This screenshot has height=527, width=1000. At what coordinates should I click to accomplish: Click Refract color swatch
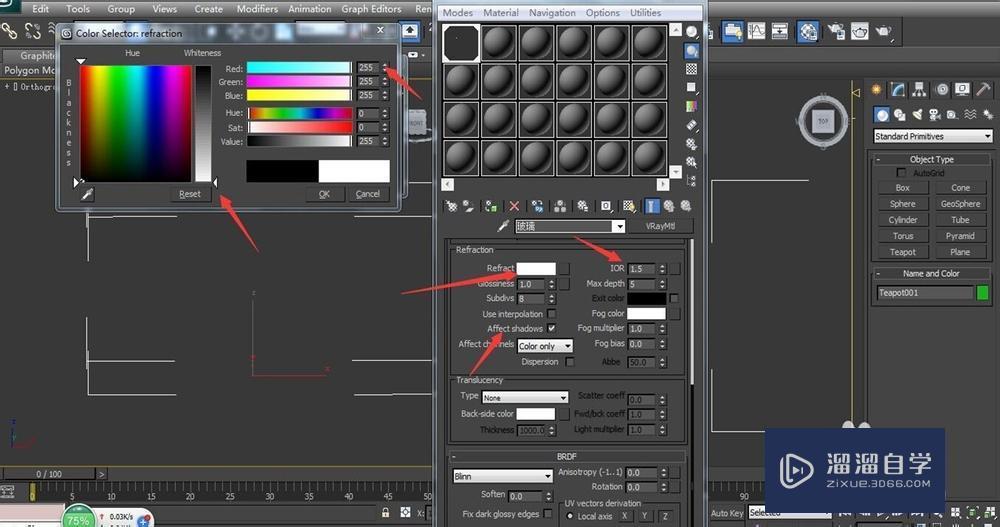tap(536, 269)
